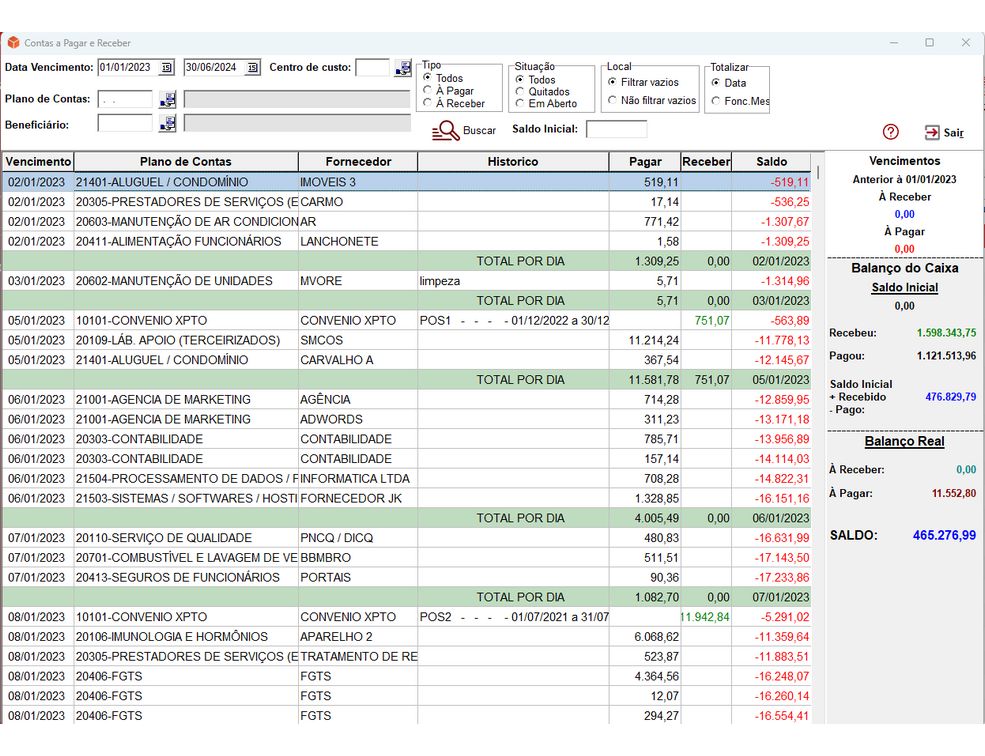Click the app icon in title bar
This screenshot has width=985, height=756.
coord(13,43)
